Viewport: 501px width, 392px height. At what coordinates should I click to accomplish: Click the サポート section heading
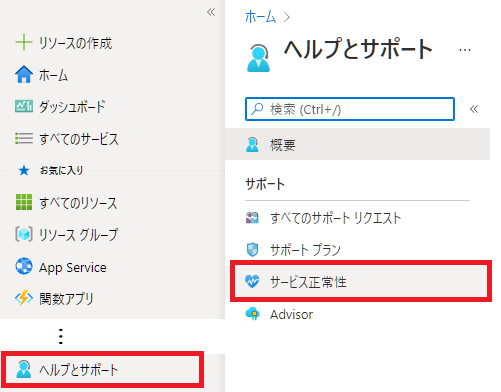click(265, 184)
